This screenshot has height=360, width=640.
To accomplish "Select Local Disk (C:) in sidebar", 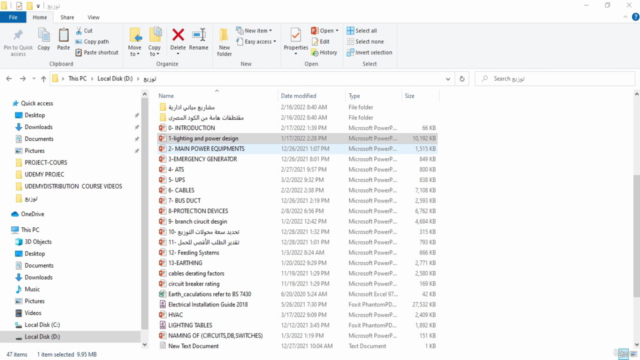I will [42, 325].
